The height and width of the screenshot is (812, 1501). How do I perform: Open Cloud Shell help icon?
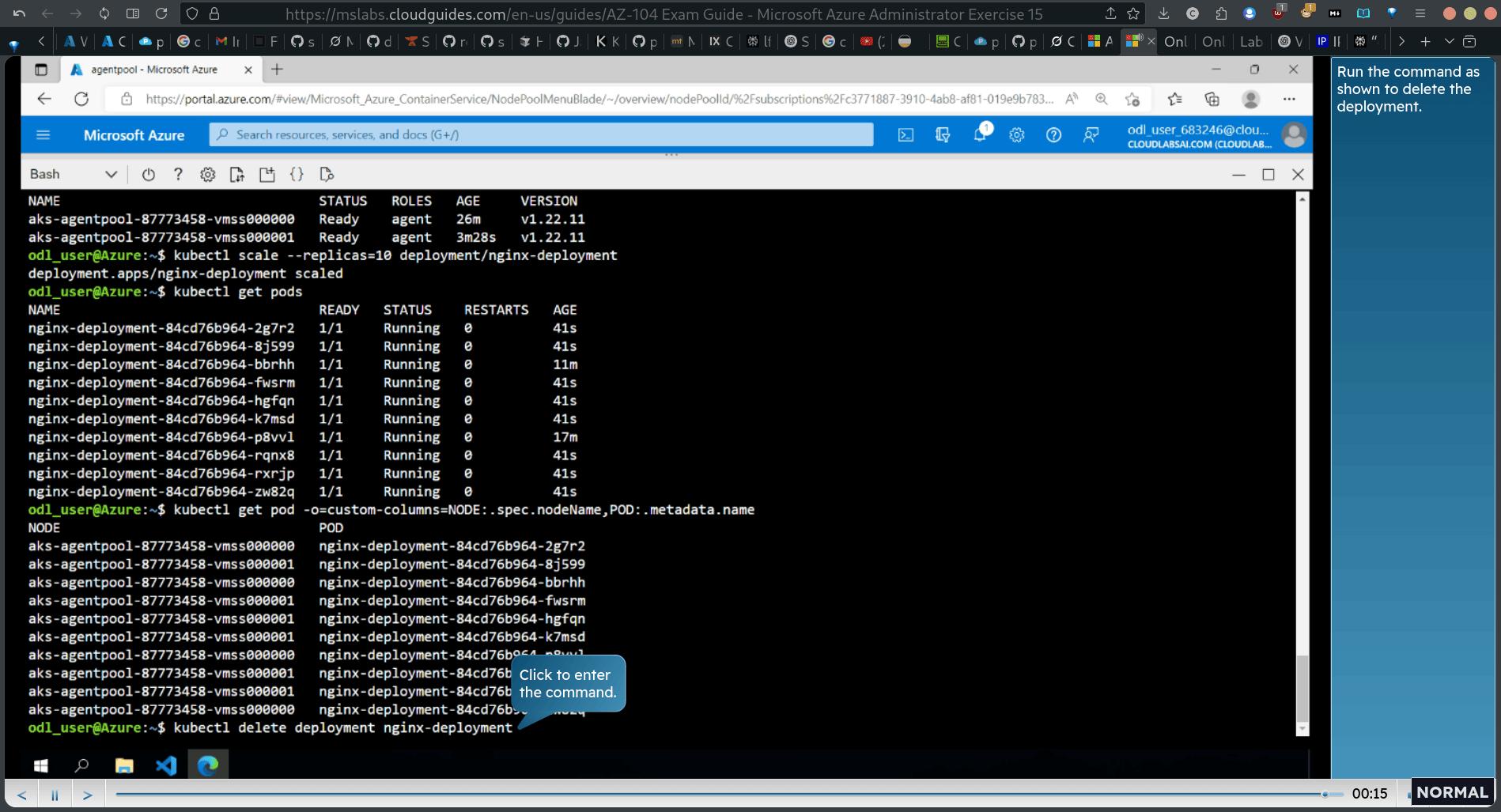[x=178, y=175]
